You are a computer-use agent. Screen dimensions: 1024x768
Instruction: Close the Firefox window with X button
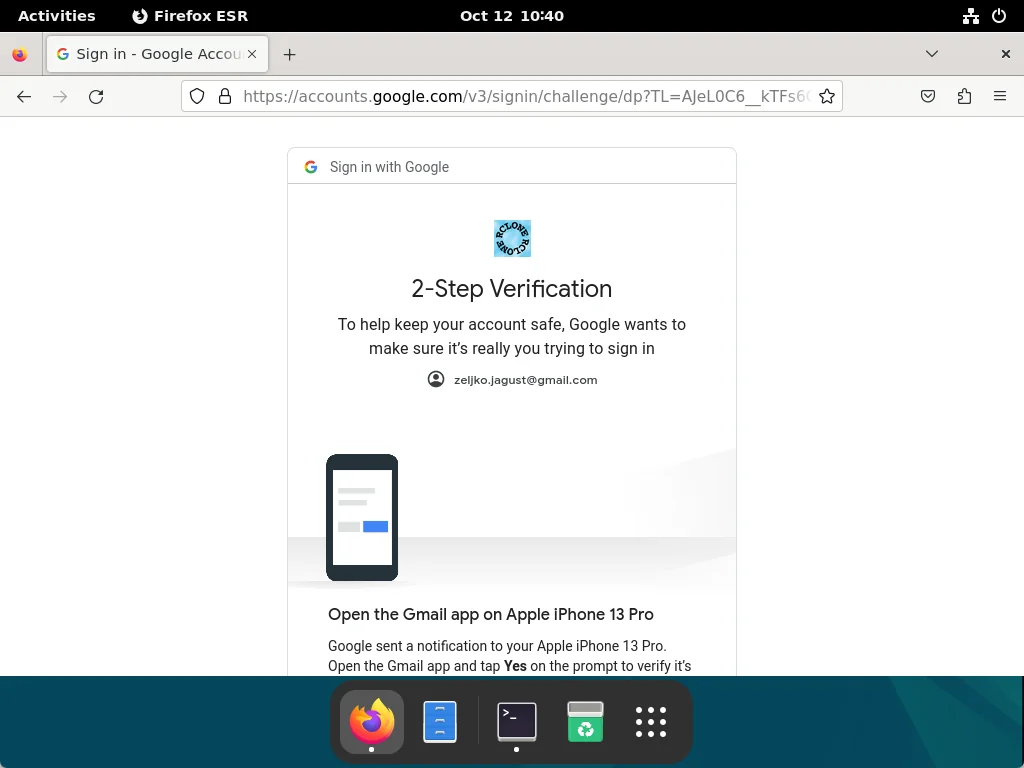(1006, 54)
